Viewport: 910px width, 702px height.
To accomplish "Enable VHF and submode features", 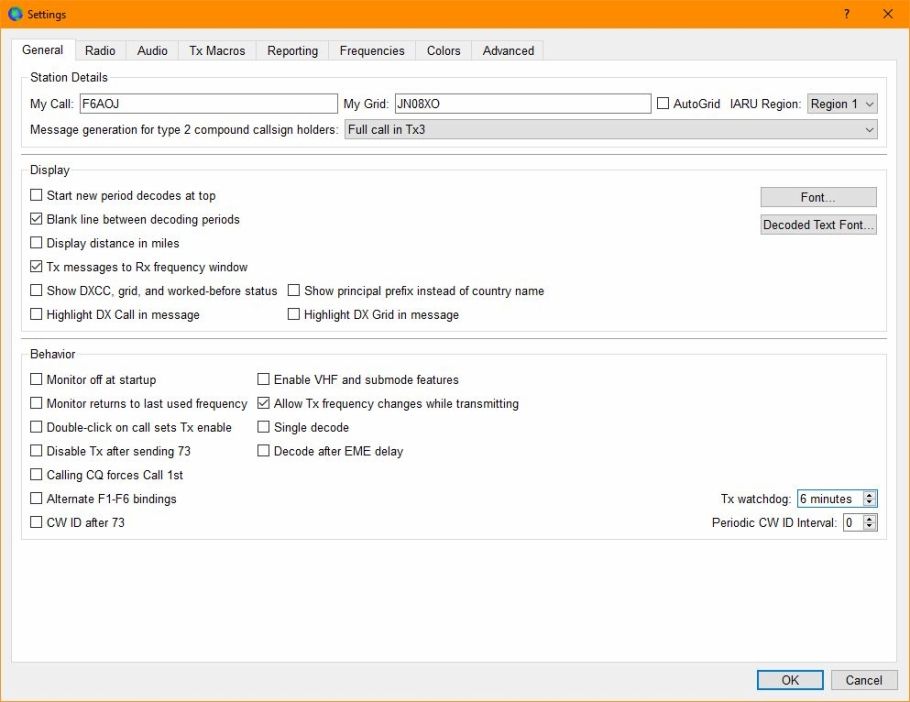I will point(264,380).
